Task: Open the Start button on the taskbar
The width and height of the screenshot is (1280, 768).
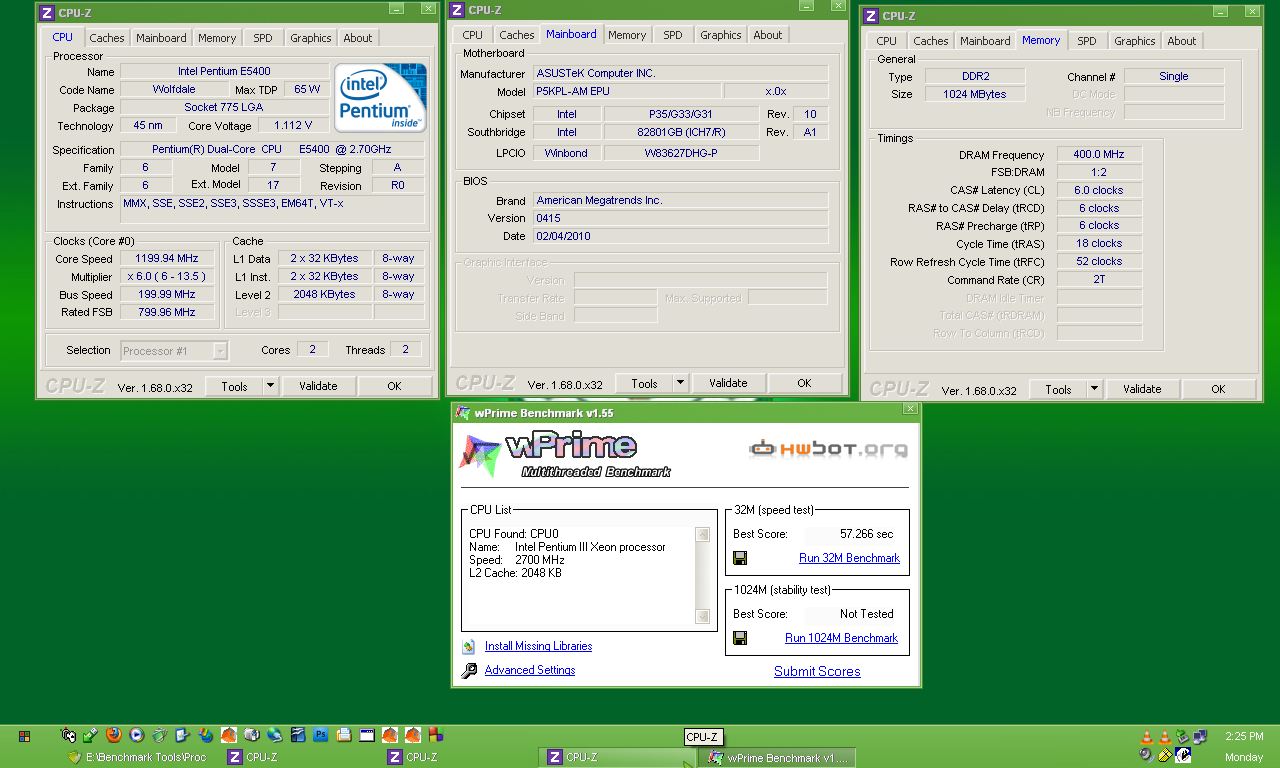Action: [24, 736]
